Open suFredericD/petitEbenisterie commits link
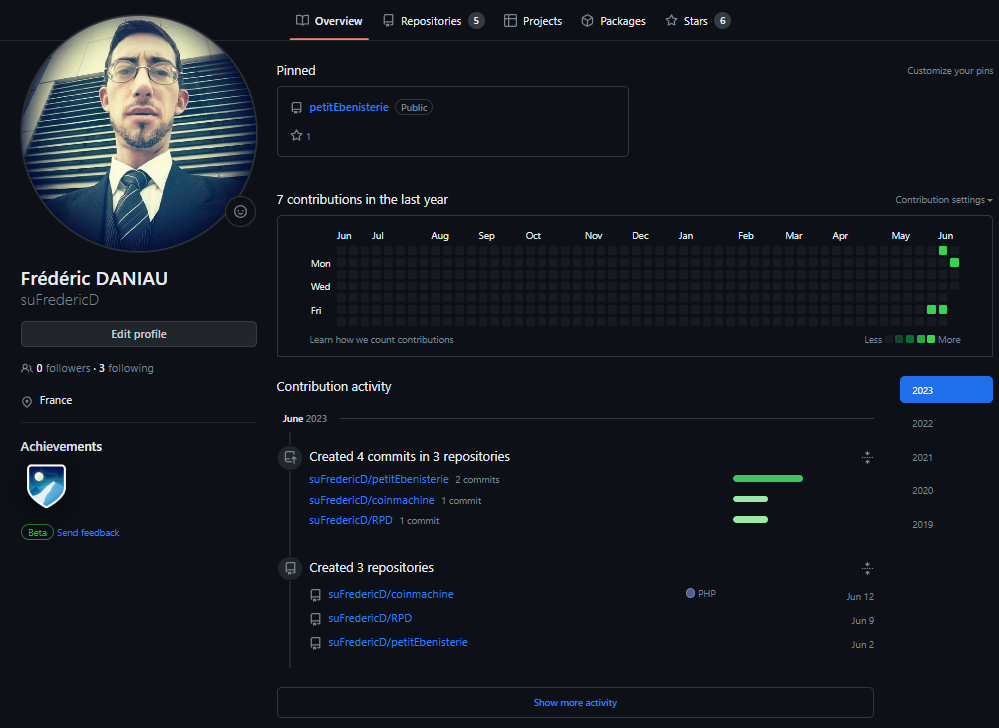This screenshot has width=999, height=728. click(x=379, y=479)
